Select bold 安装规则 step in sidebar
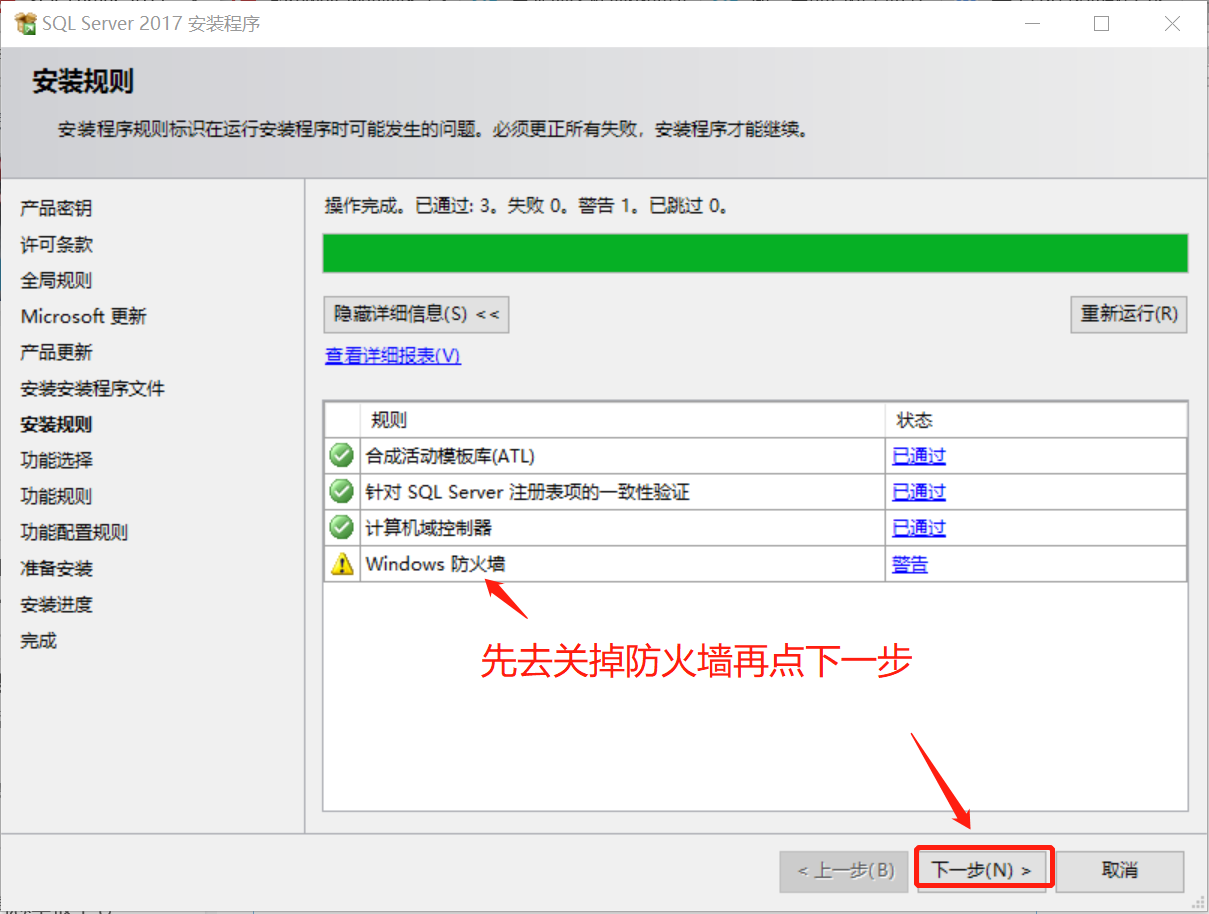The width and height of the screenshot is (1209, 914). click(56, 424)
